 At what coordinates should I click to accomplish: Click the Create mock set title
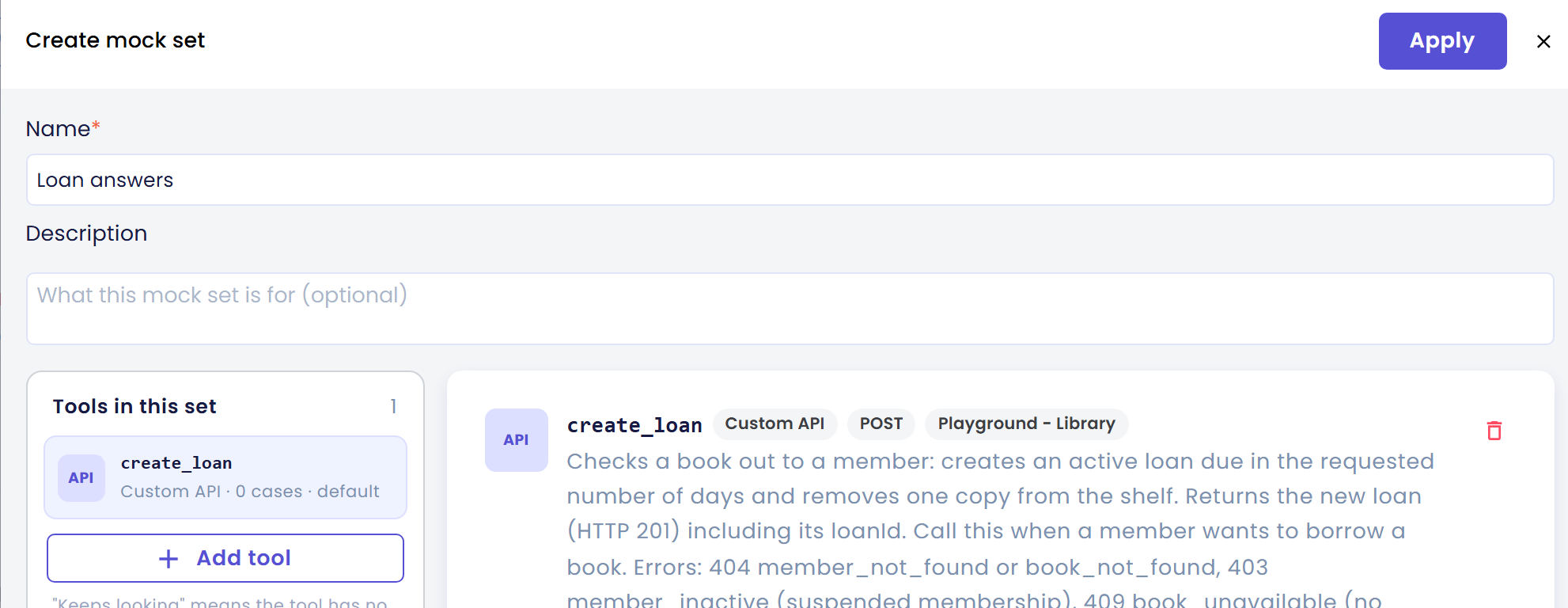[116, 40]
